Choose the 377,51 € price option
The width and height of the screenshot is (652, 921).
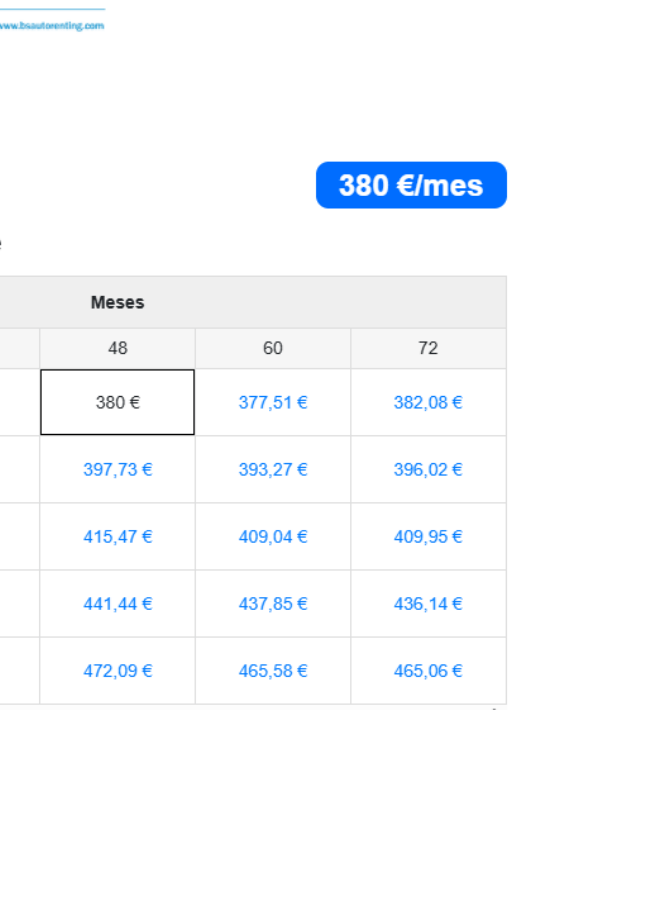tap(273, 402)
